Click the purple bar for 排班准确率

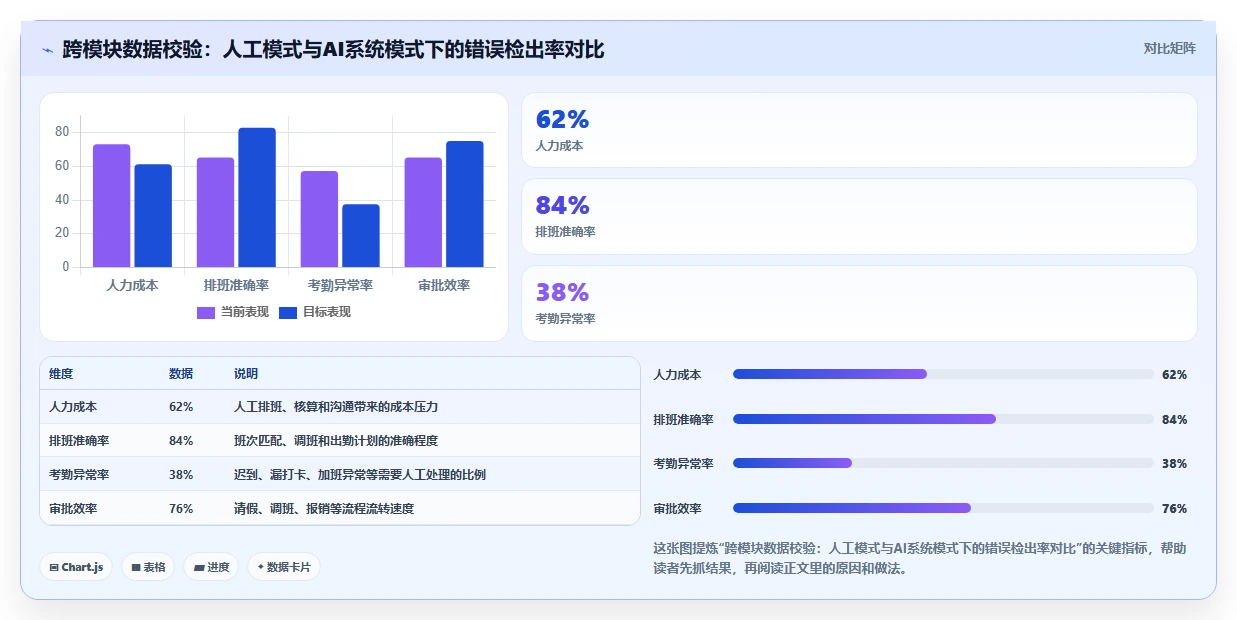click(215, 212)
